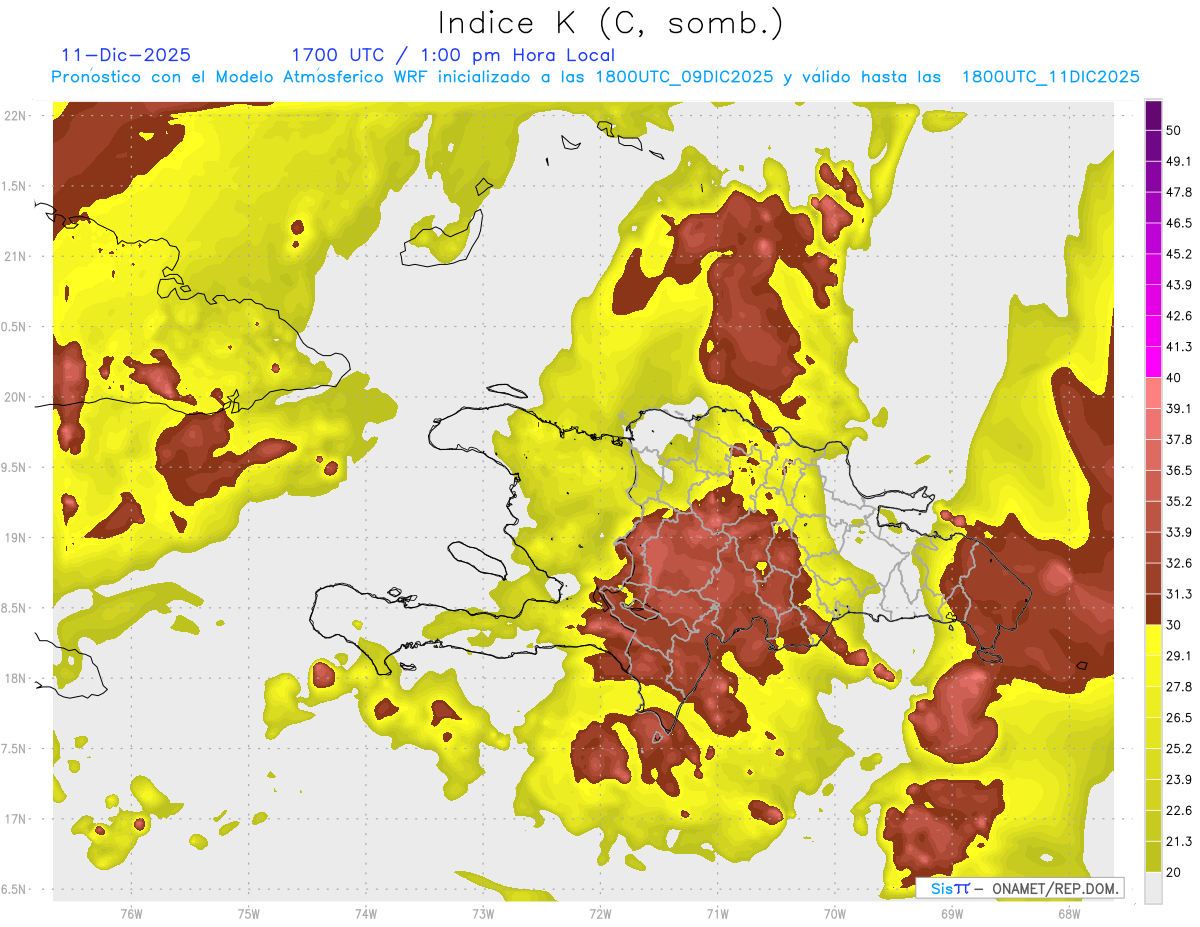Pick the color scale value 36.5
Screen dimensions: 1200x927
pos(1179,470)
